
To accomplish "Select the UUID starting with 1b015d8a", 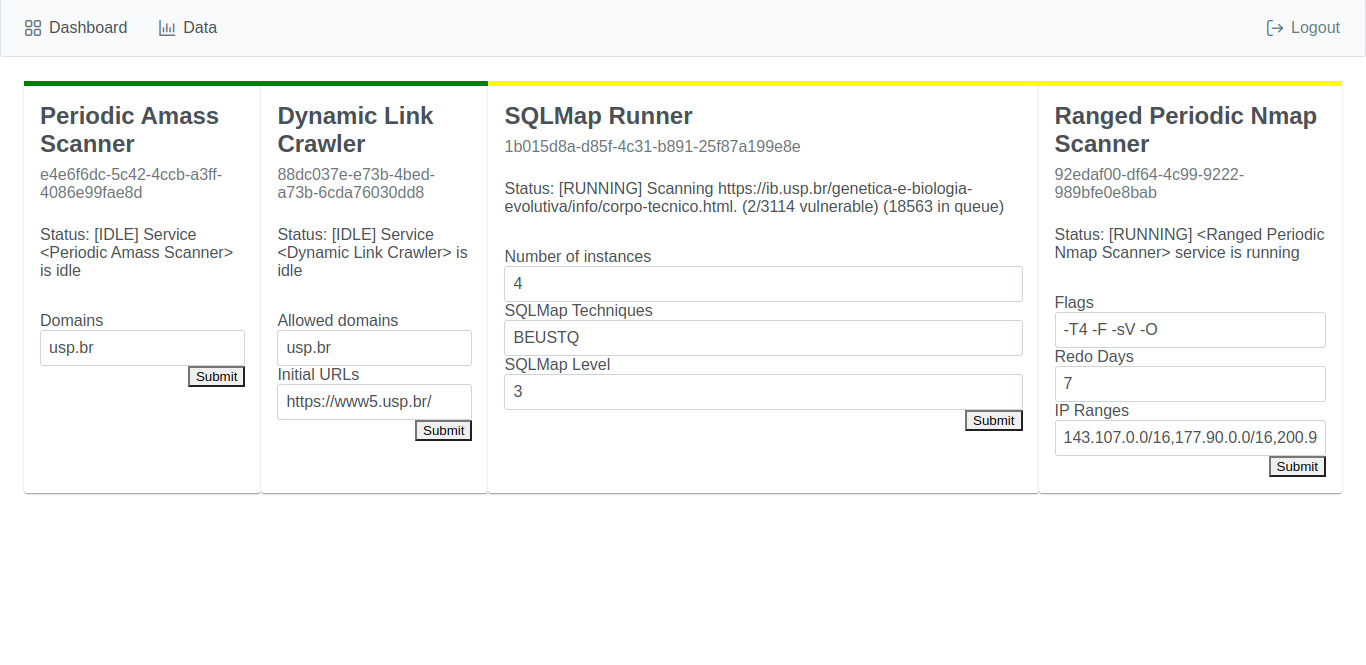I will 652,147.
